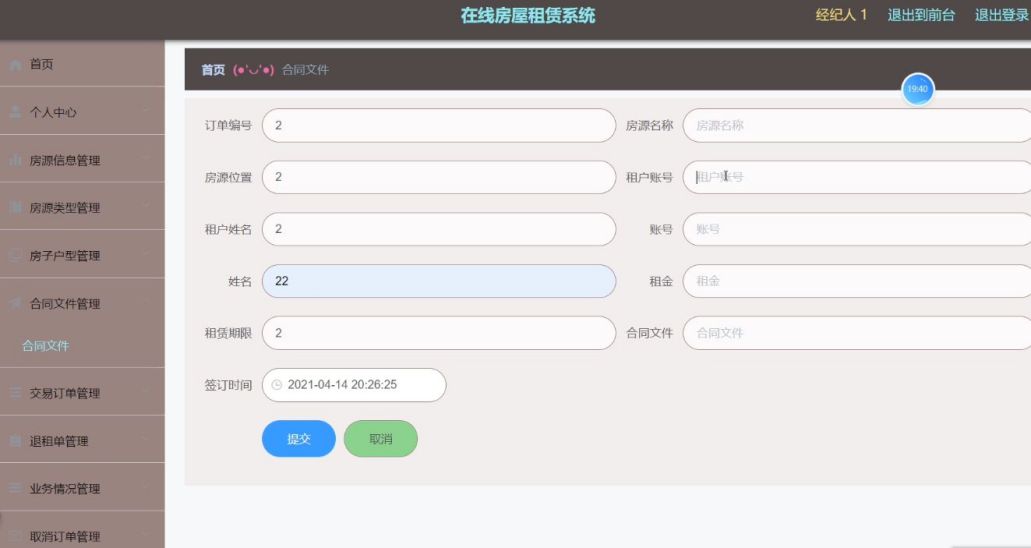Click the 退出到前台 link in header
Screen dimensions: 1031x548
921,15
